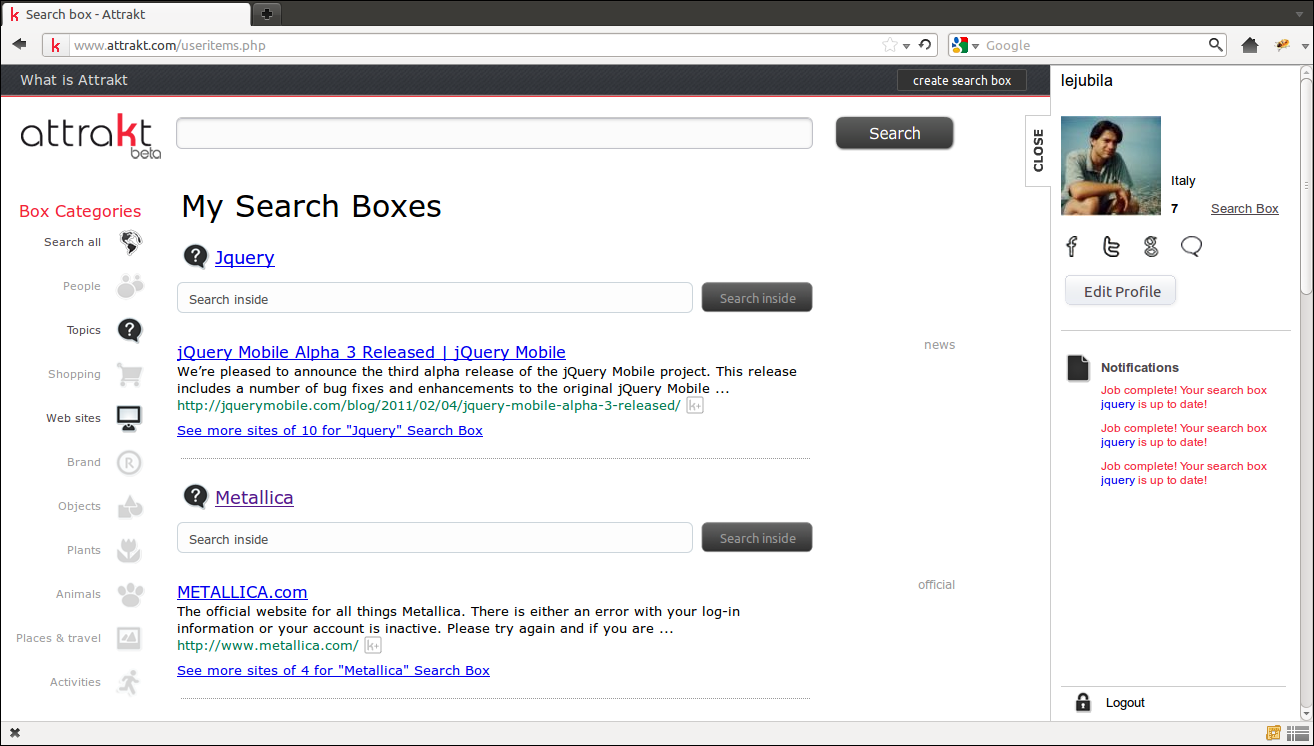Click the first jquery notification link
1314x746 pixels.
tap(1118, 404)
